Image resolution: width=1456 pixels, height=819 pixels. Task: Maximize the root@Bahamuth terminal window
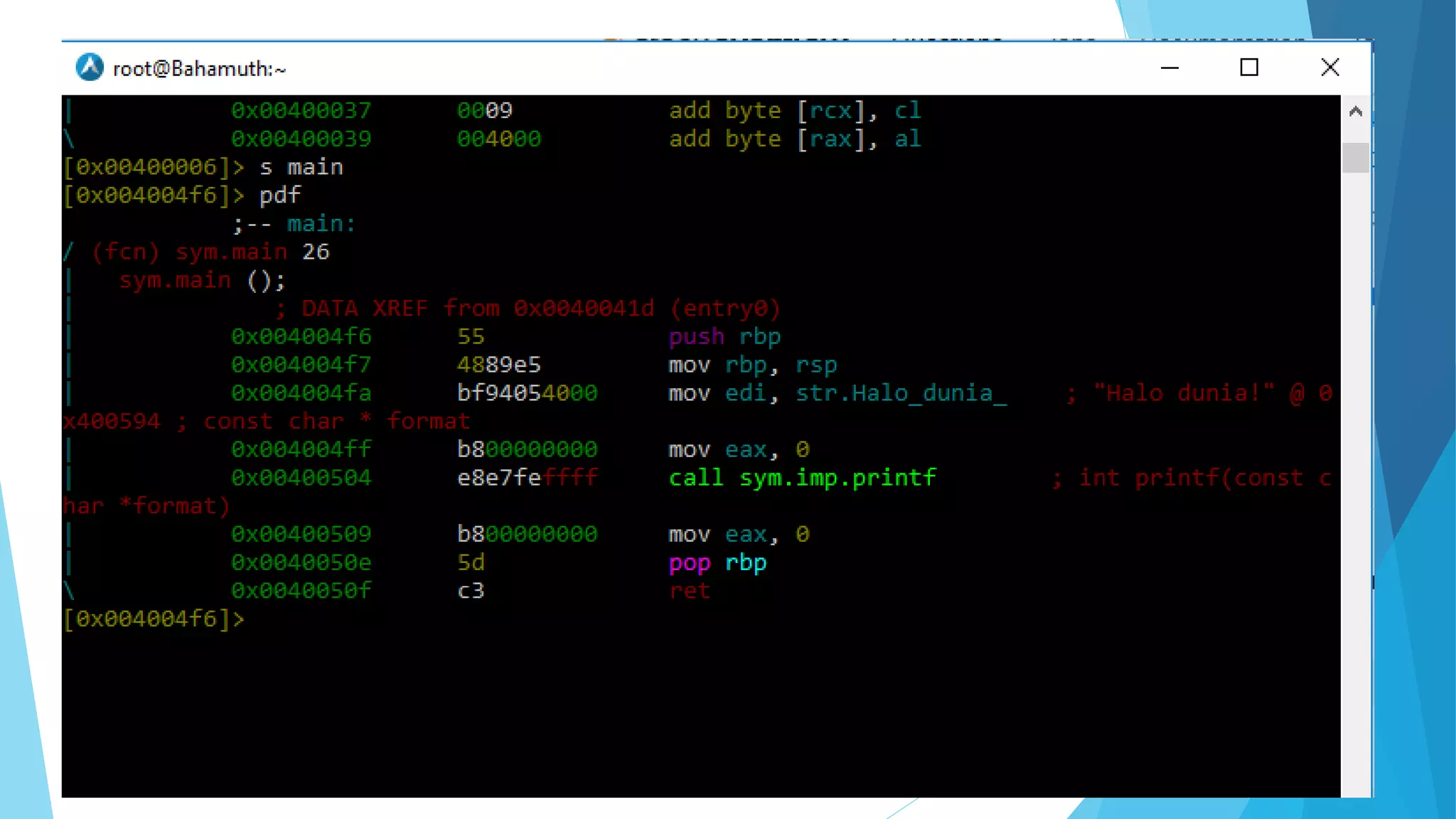coord(1249,68)
